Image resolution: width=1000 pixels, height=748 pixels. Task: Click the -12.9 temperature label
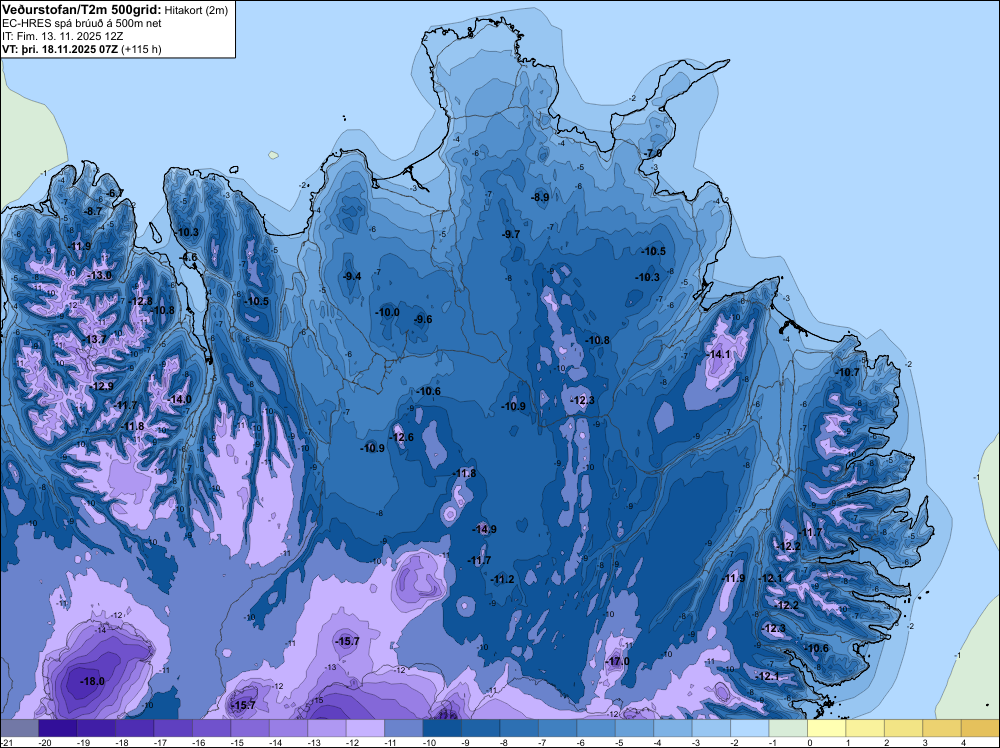point(101,386)
